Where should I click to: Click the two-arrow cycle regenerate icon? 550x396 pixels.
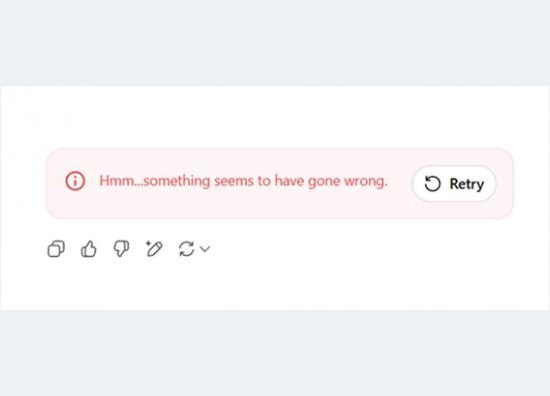tap(186, 249)
